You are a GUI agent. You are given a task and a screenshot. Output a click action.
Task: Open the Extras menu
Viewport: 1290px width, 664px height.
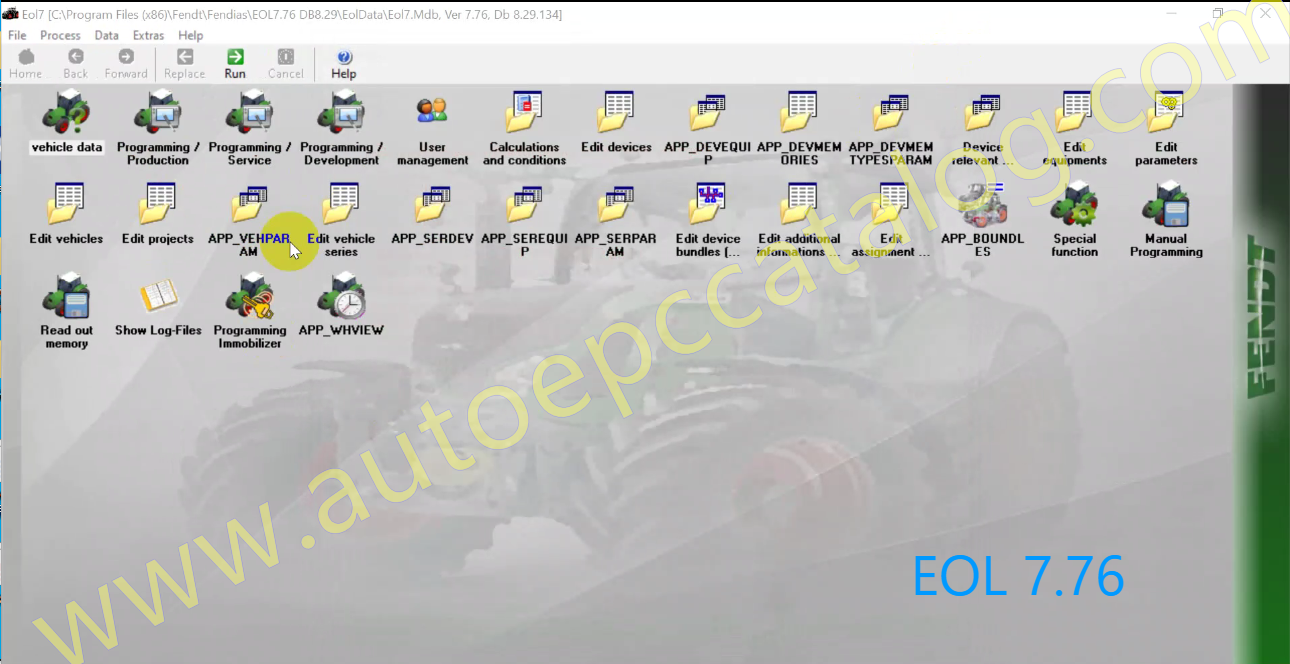[x=148, y=36]
